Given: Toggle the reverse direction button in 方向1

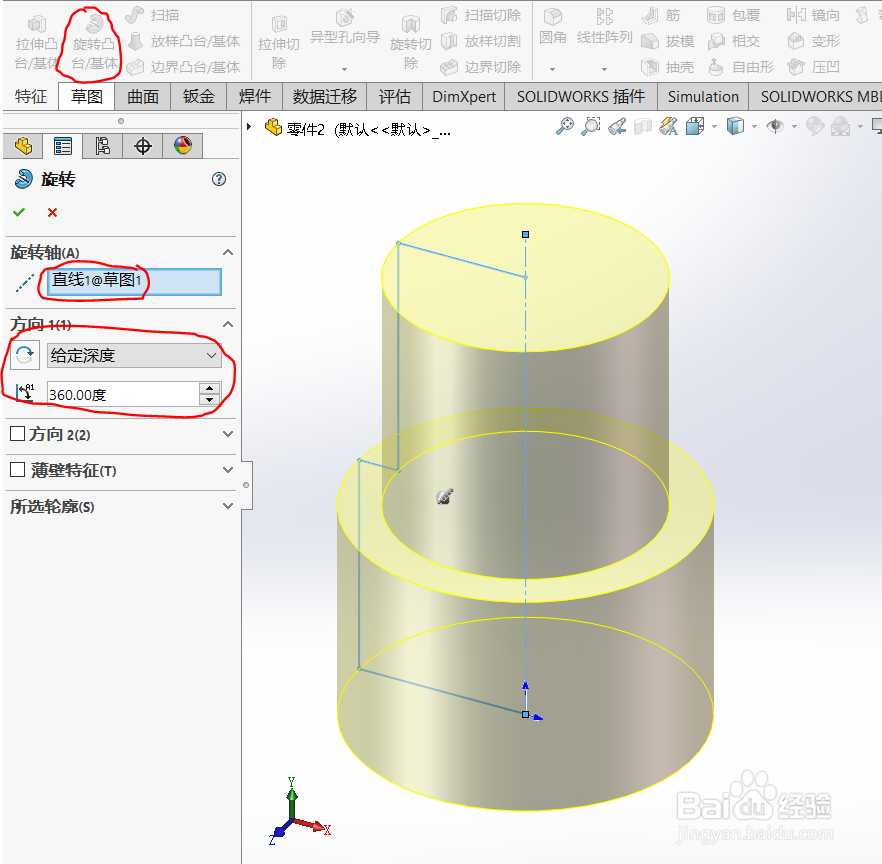Looking at the screenshot, I should (x=25, y=355).
